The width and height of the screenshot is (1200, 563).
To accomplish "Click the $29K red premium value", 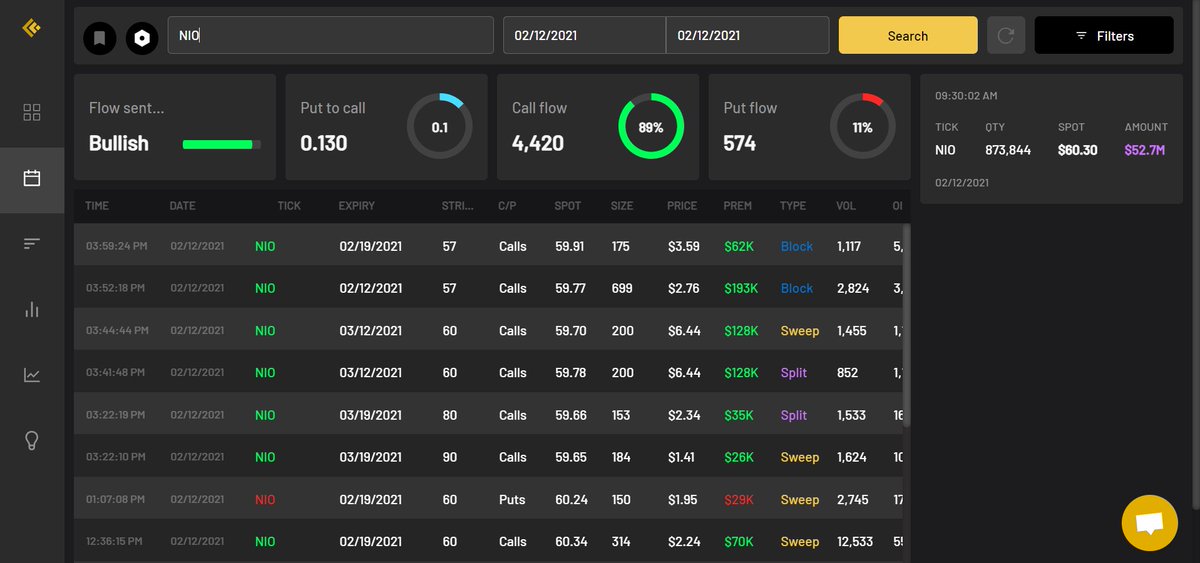I will click(x=738, y=499).
